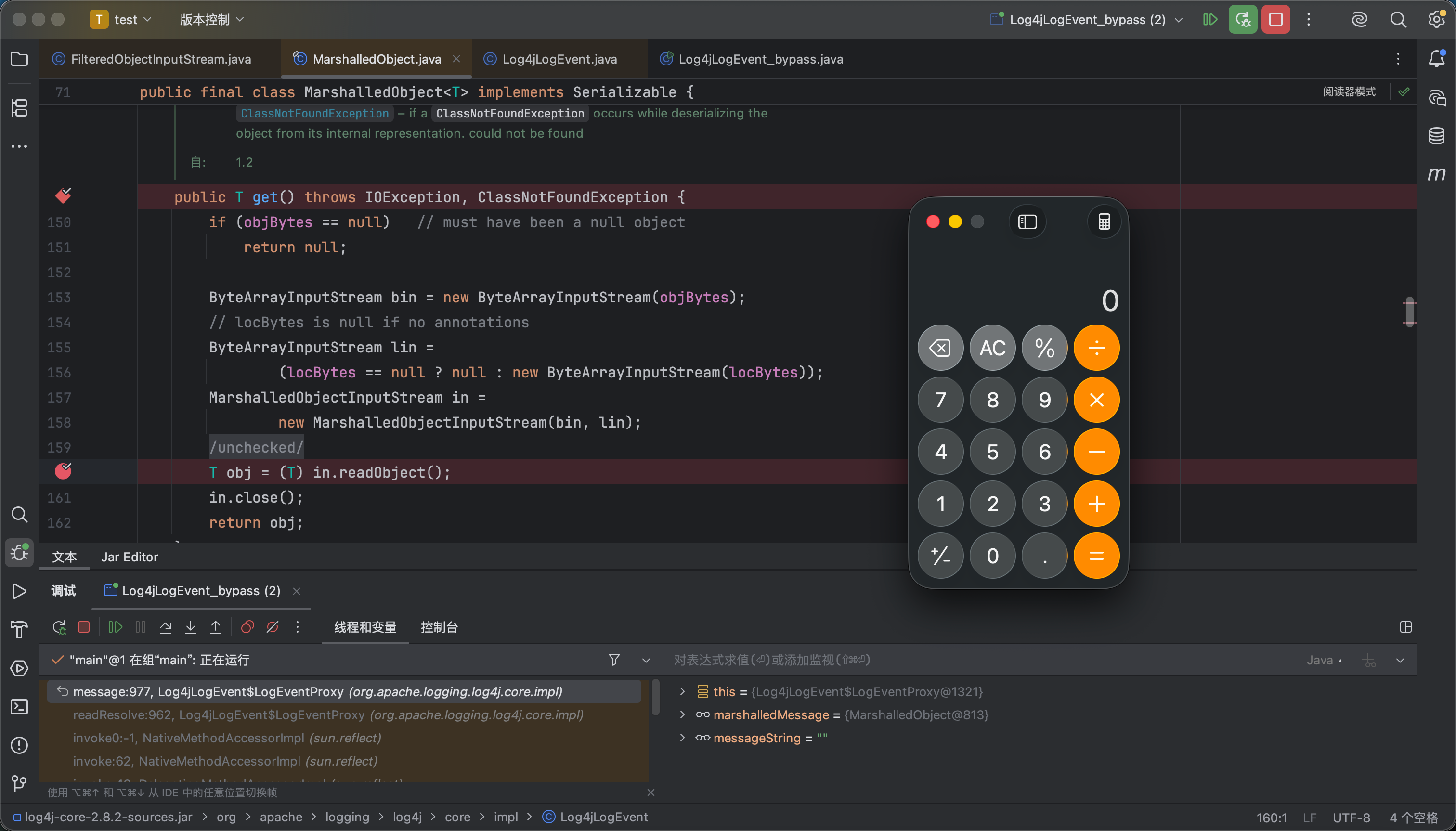Viewport: 1456px width, 831px height.
Task: Filter the debugger frames with funnel icon
Action: pos(614,660)
